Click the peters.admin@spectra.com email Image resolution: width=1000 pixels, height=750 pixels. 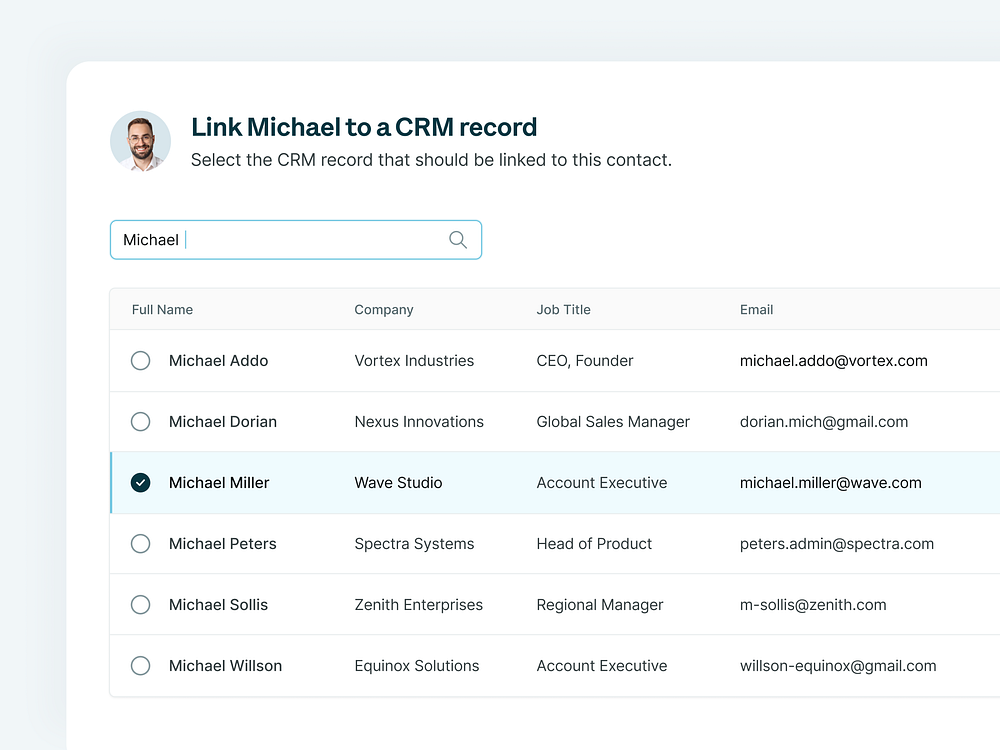click(x=836, y=544)
